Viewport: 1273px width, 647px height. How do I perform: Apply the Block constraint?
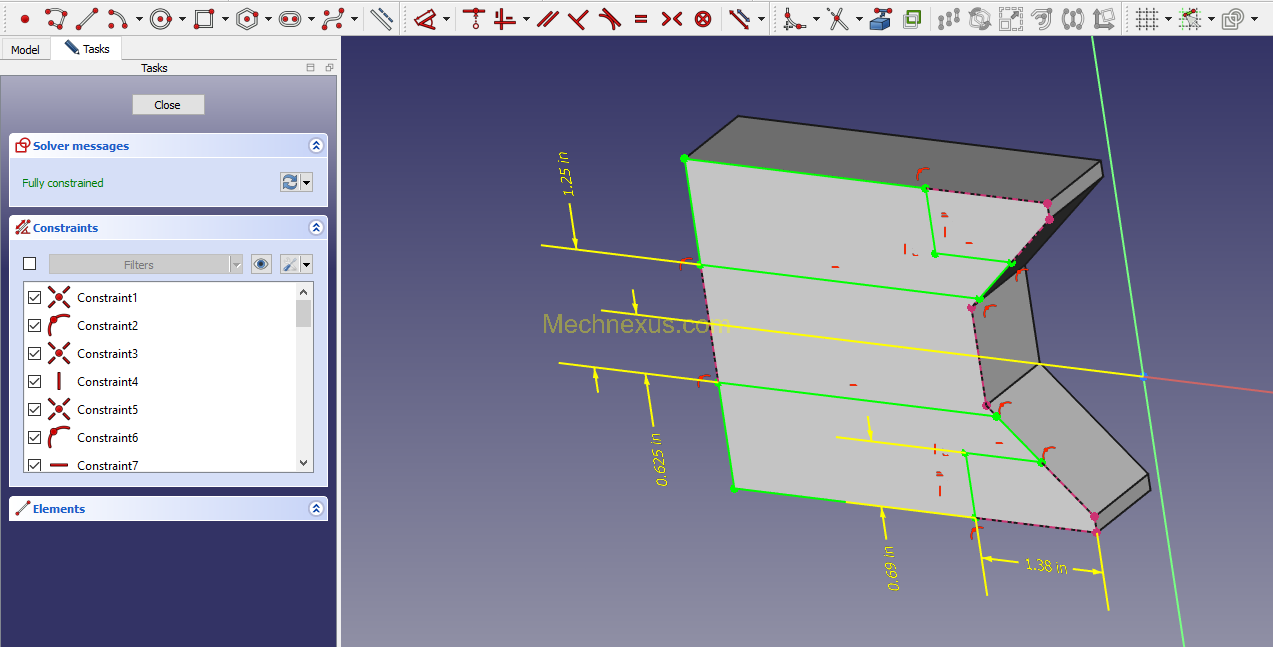(x=703, y=18)
